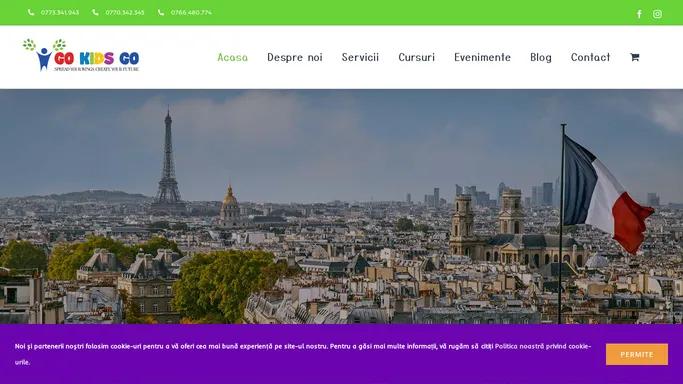
Task: Go to the Acasa menu item
Action: click(233, 57)
